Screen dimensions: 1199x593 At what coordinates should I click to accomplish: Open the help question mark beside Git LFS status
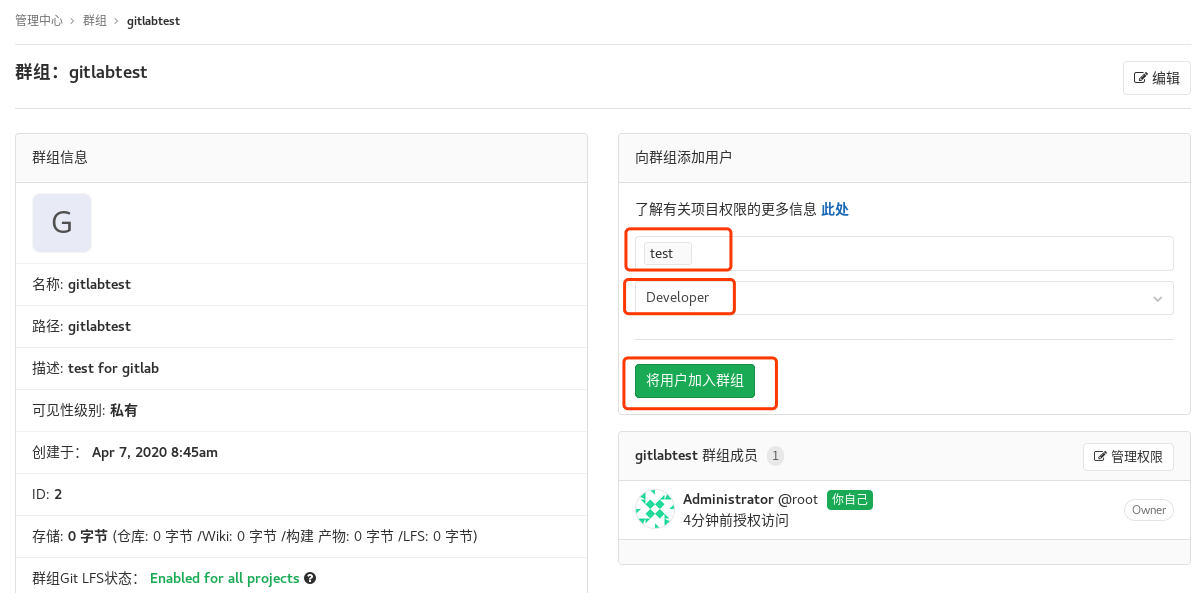(x=309, y=577)
